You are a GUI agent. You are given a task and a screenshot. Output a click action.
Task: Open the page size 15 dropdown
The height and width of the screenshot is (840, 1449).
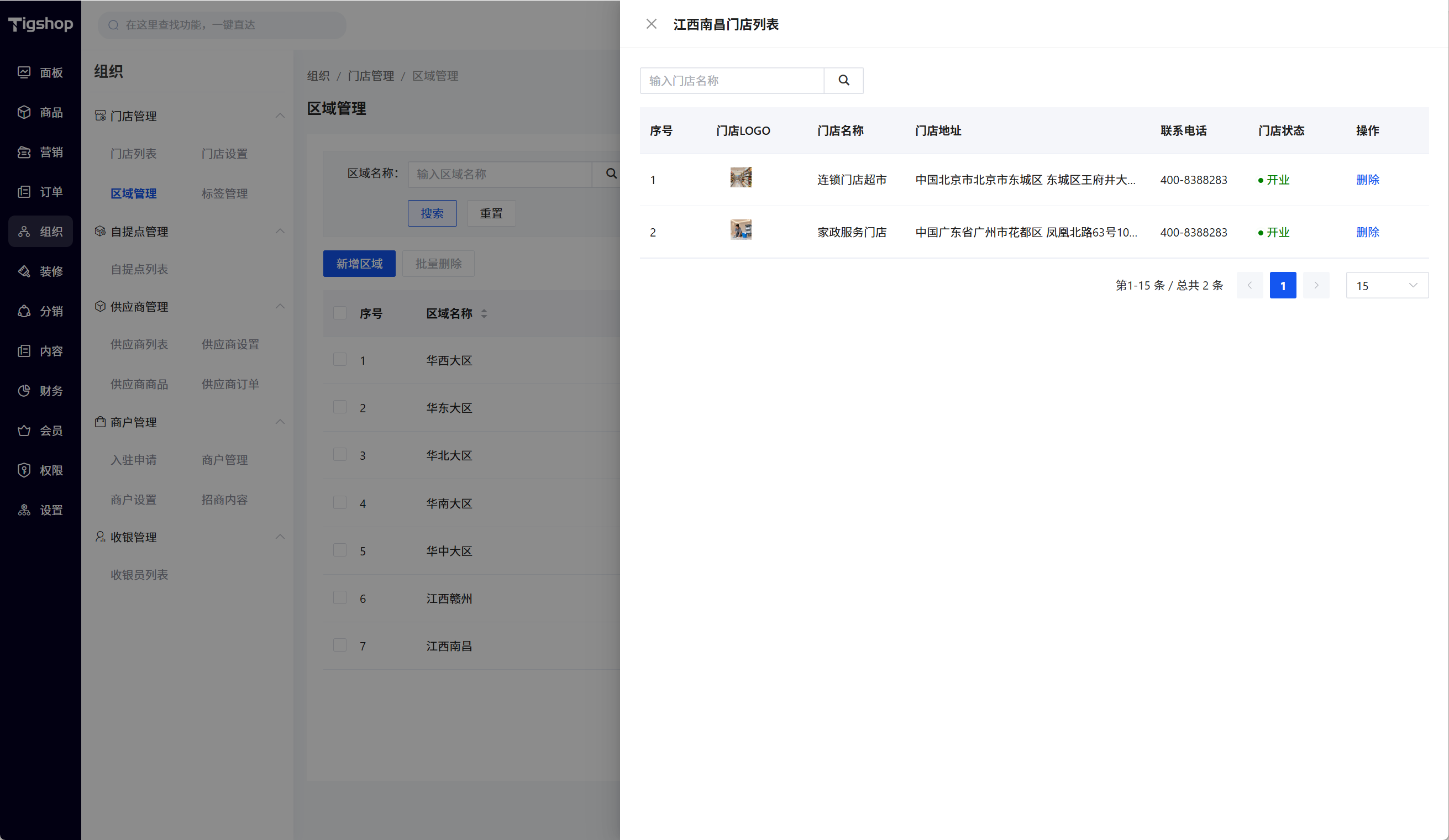tap(1387, 285)
